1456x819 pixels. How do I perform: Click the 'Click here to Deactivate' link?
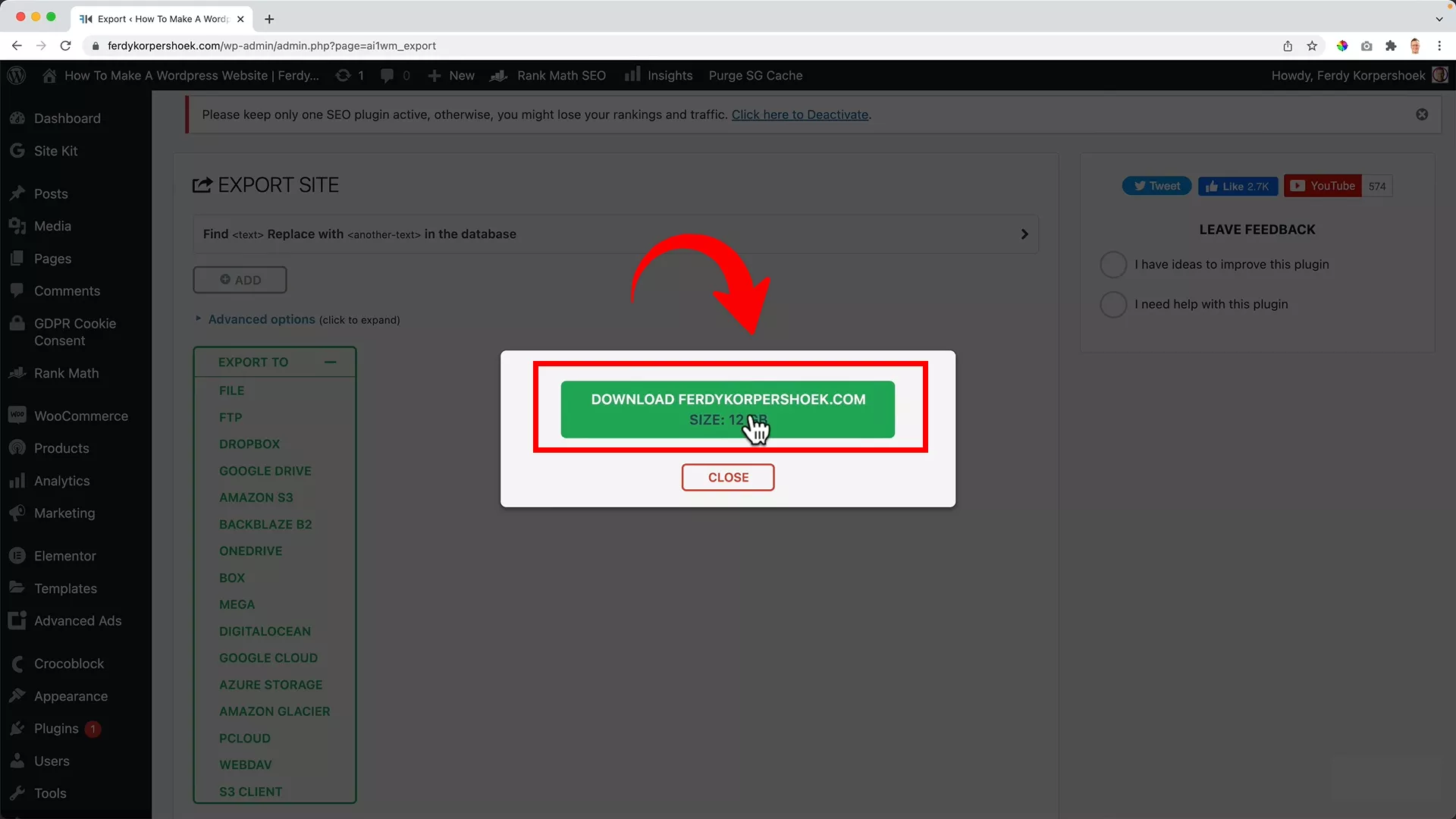[x=800, y=115]
